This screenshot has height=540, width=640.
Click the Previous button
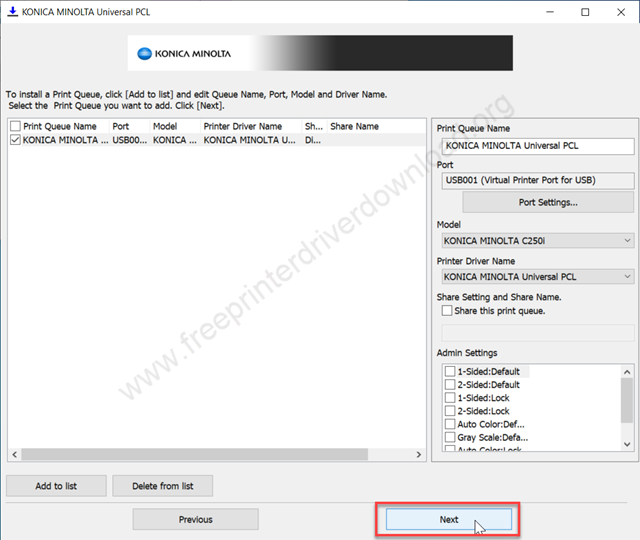[196, 519]
